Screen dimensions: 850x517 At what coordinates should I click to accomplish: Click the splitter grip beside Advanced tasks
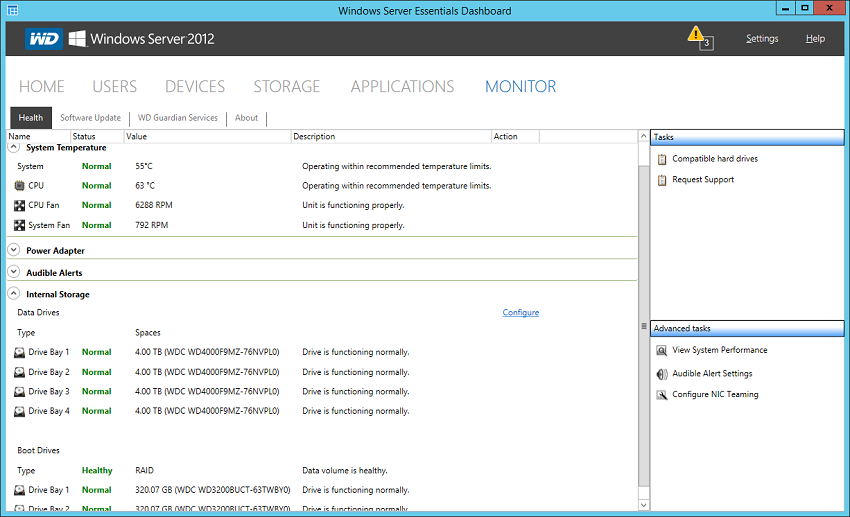click(644, 326)
